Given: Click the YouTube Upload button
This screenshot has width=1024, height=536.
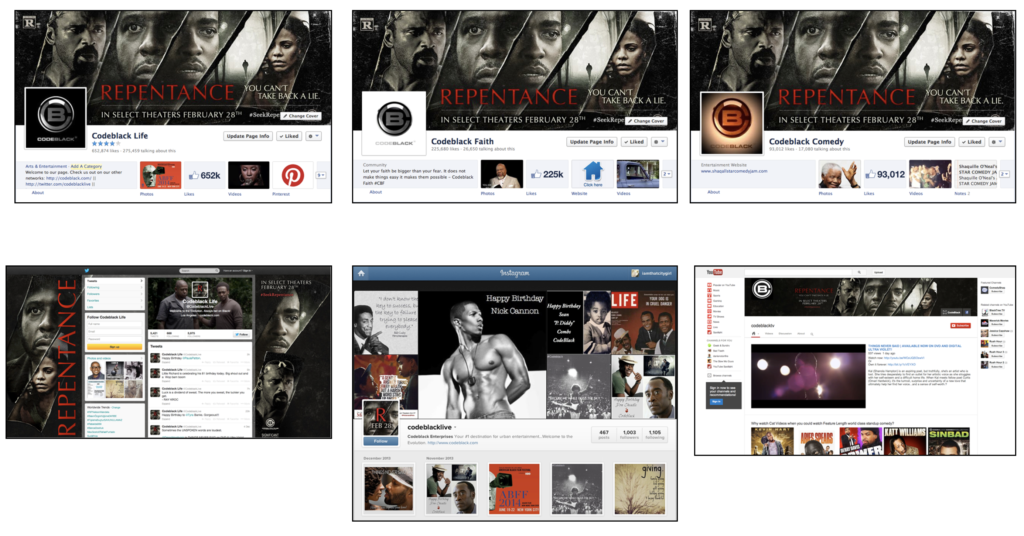Looking at the screenshot, I should click(x=878, y=272).
